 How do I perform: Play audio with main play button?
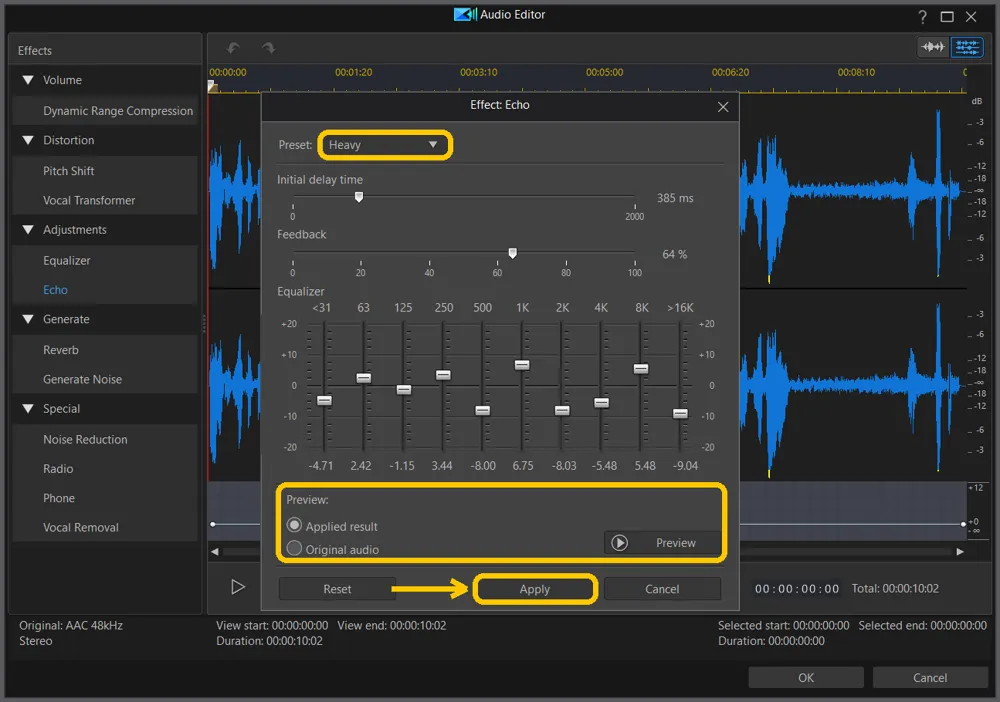[237, 587]
